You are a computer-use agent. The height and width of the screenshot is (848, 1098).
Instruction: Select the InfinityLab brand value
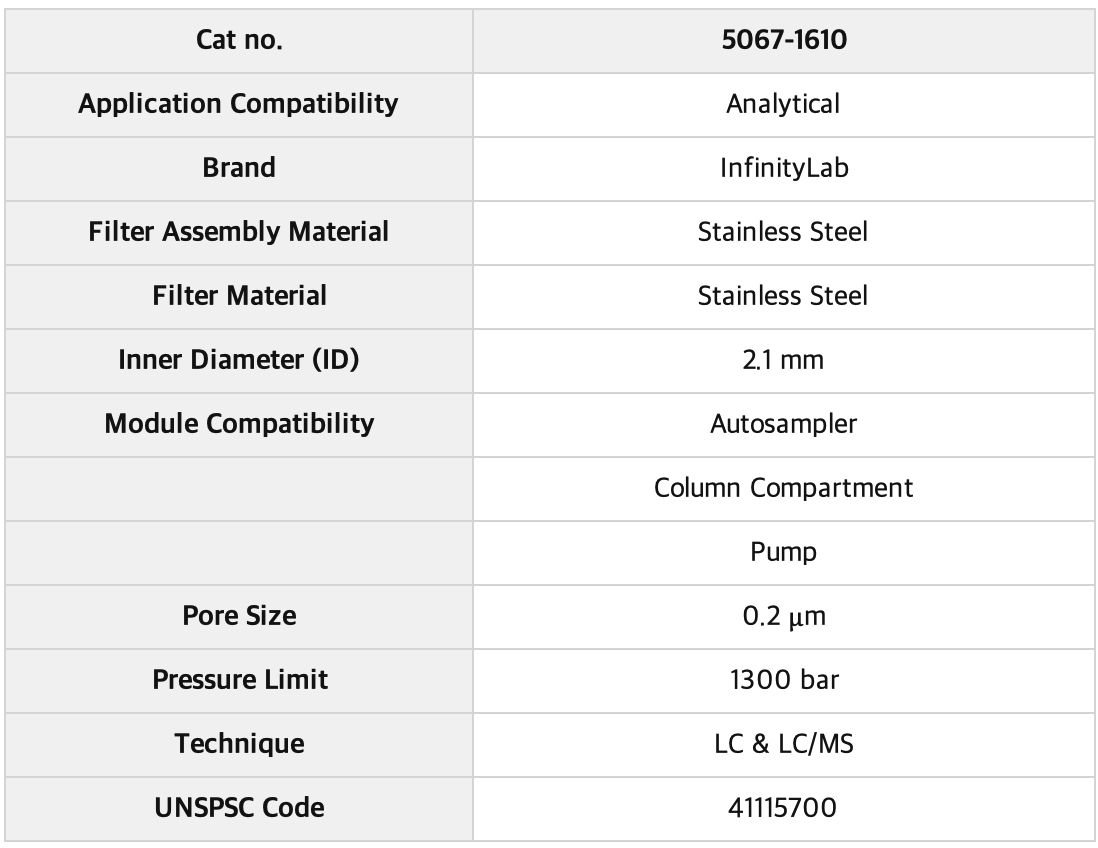(x=784, y=168)
